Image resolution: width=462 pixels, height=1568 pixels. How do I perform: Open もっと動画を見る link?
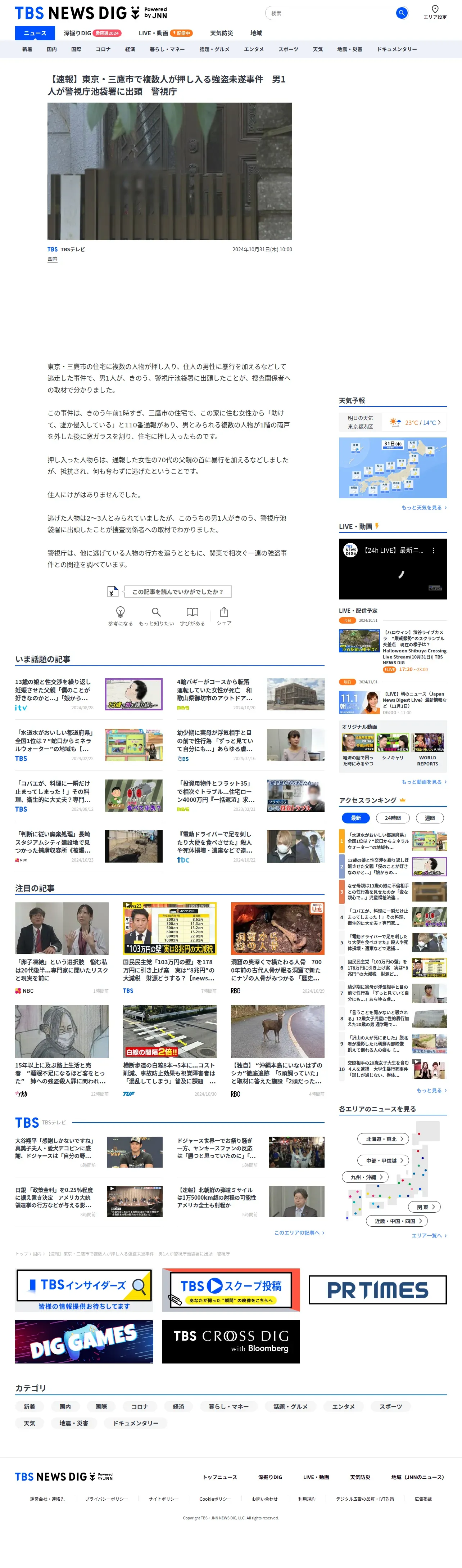423,782
